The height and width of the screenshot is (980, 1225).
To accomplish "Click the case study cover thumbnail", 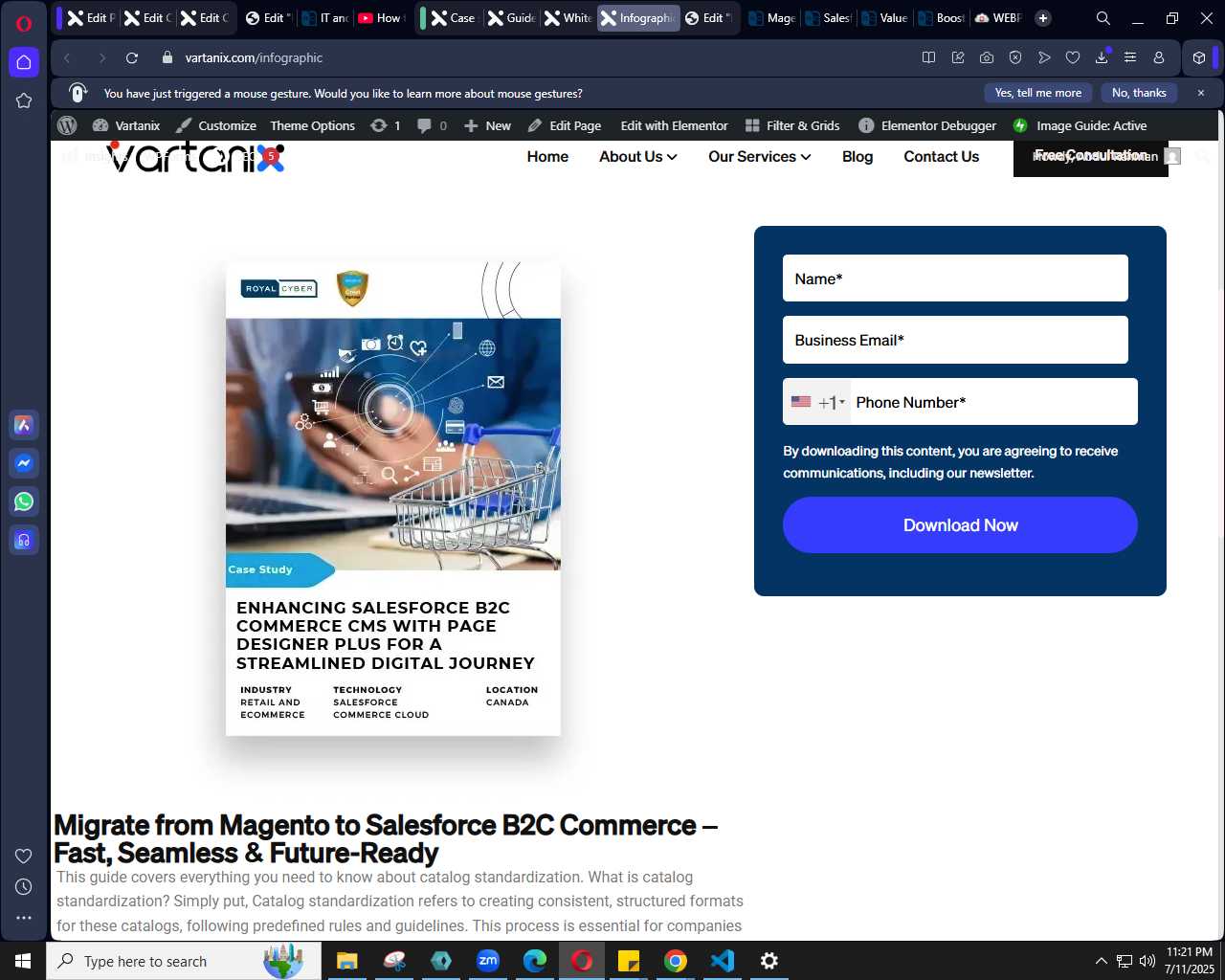I will pos(392,499).
